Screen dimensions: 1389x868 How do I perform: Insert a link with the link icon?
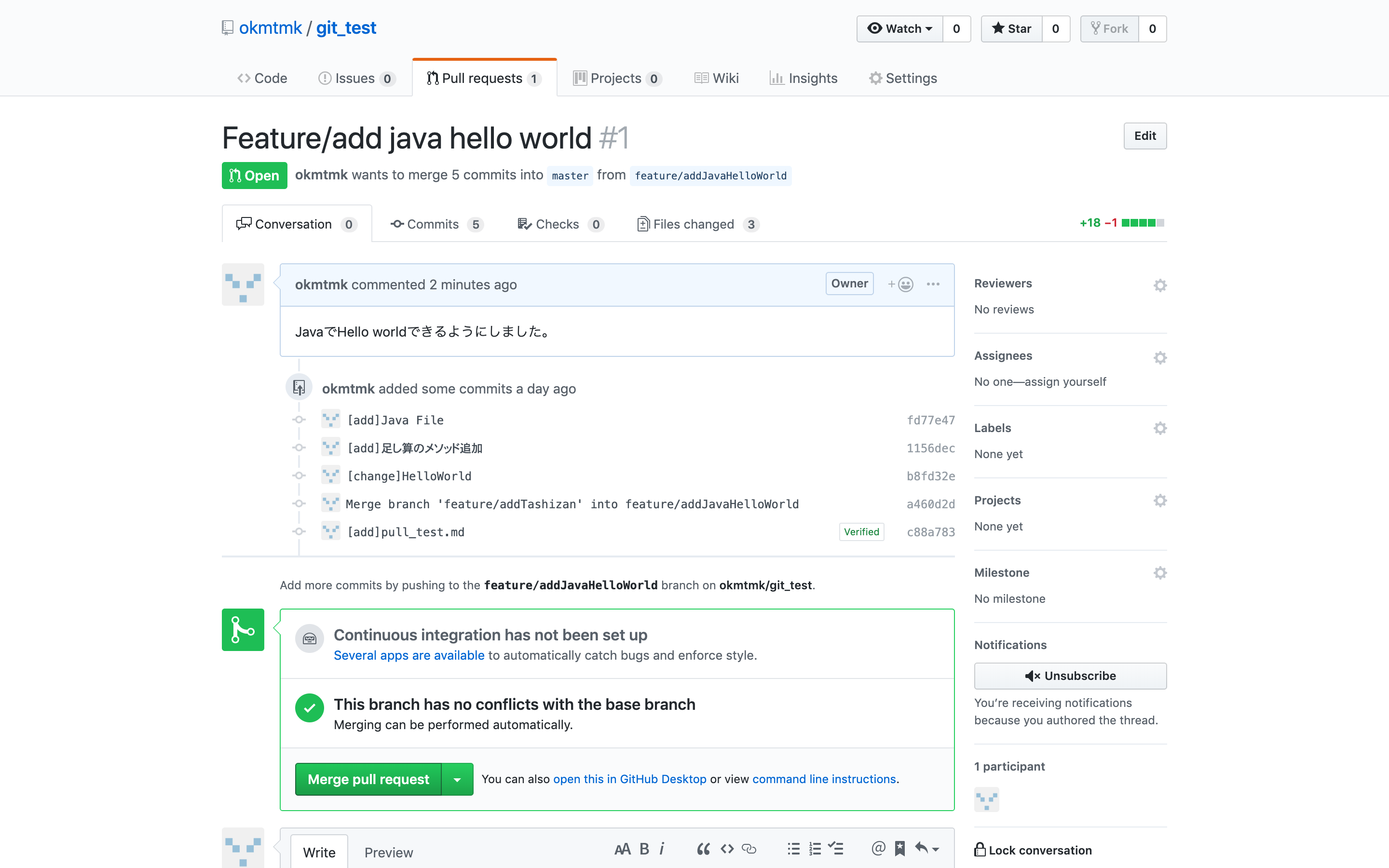[x=749, y=849]
